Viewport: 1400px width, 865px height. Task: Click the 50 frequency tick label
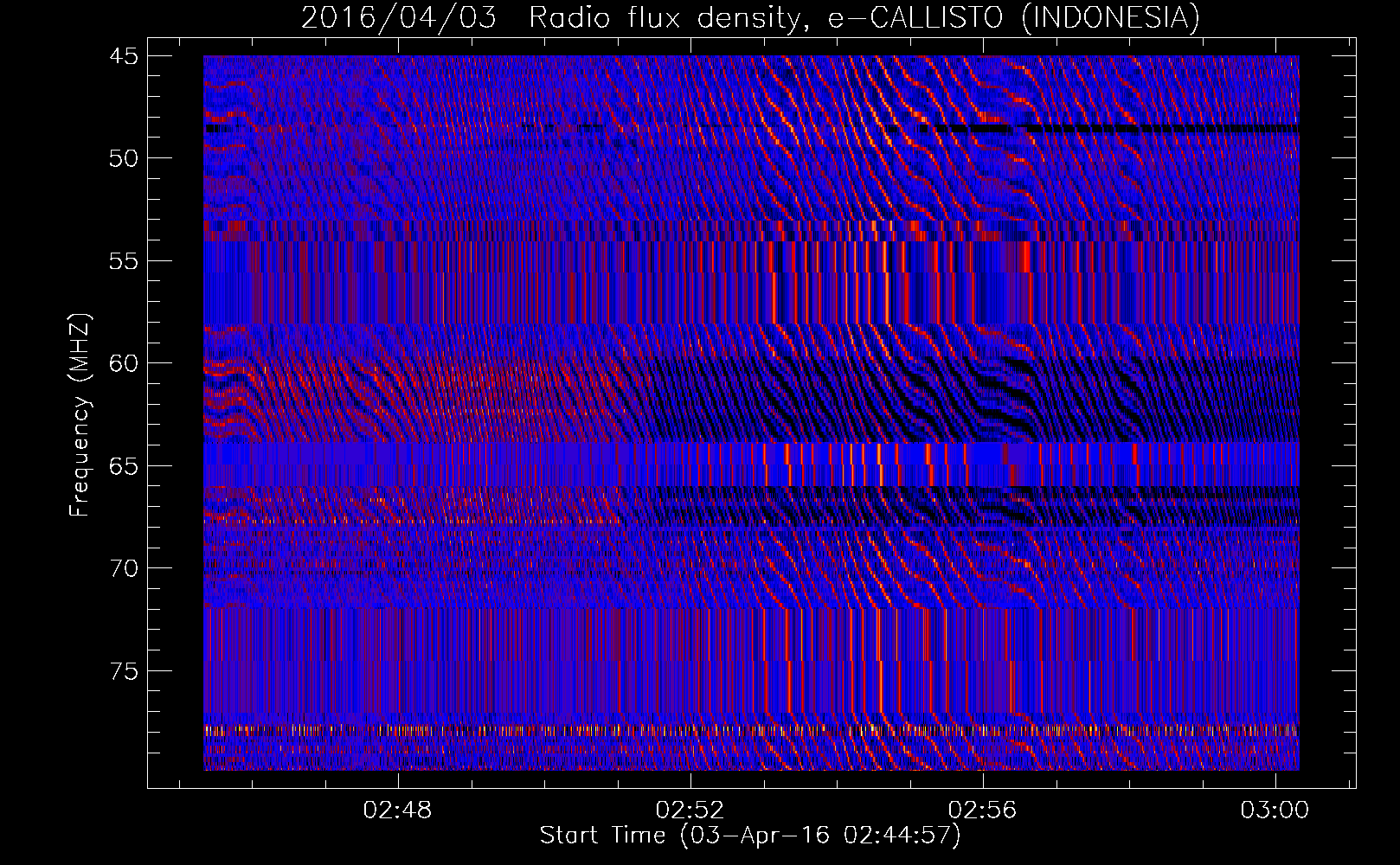tap(124, 158)
